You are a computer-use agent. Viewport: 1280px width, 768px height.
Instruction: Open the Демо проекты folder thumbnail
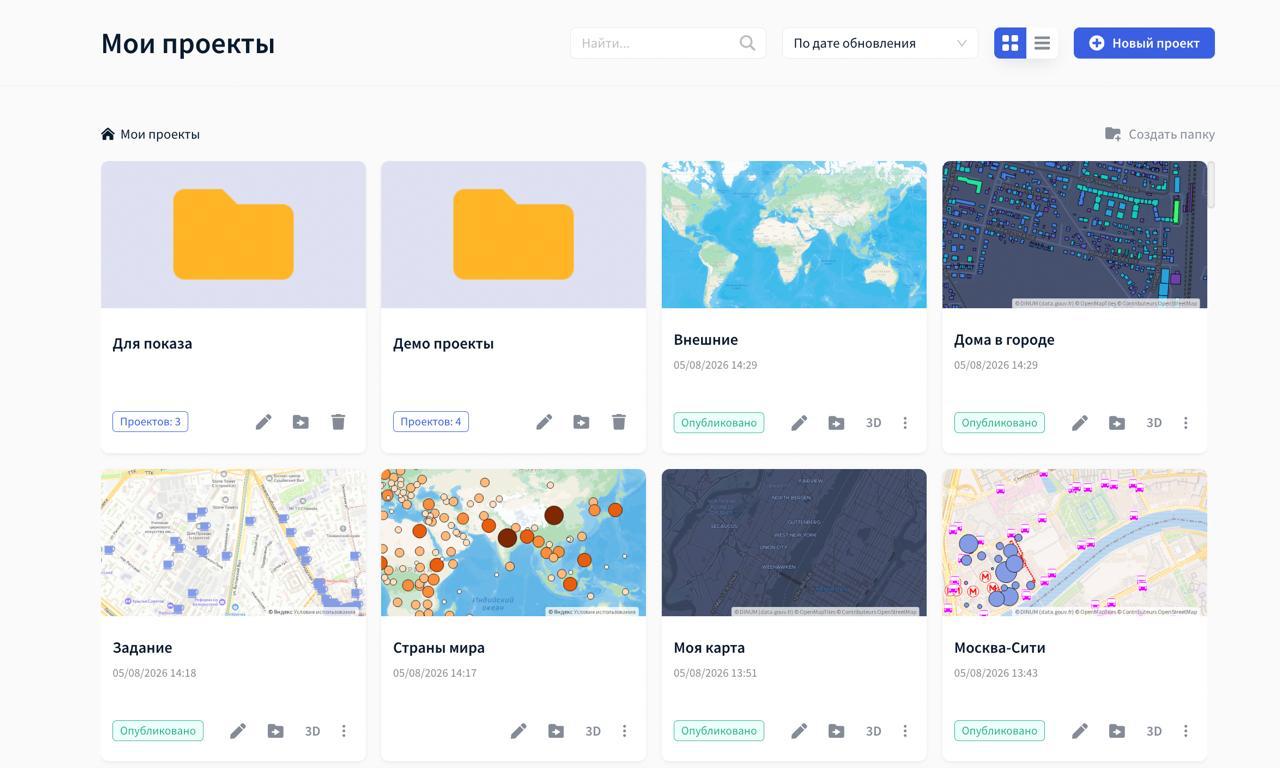pyautogui.click(x=513, y=235)
